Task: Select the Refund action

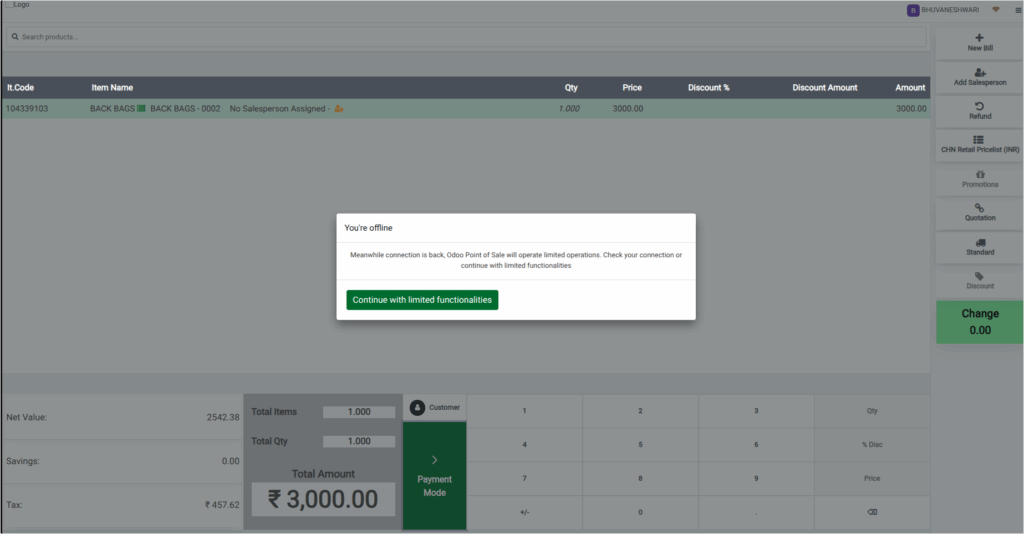Action: coord(980,111)
